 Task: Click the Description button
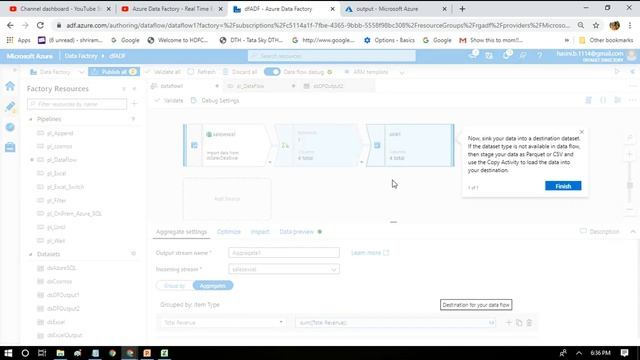(600, 231)
